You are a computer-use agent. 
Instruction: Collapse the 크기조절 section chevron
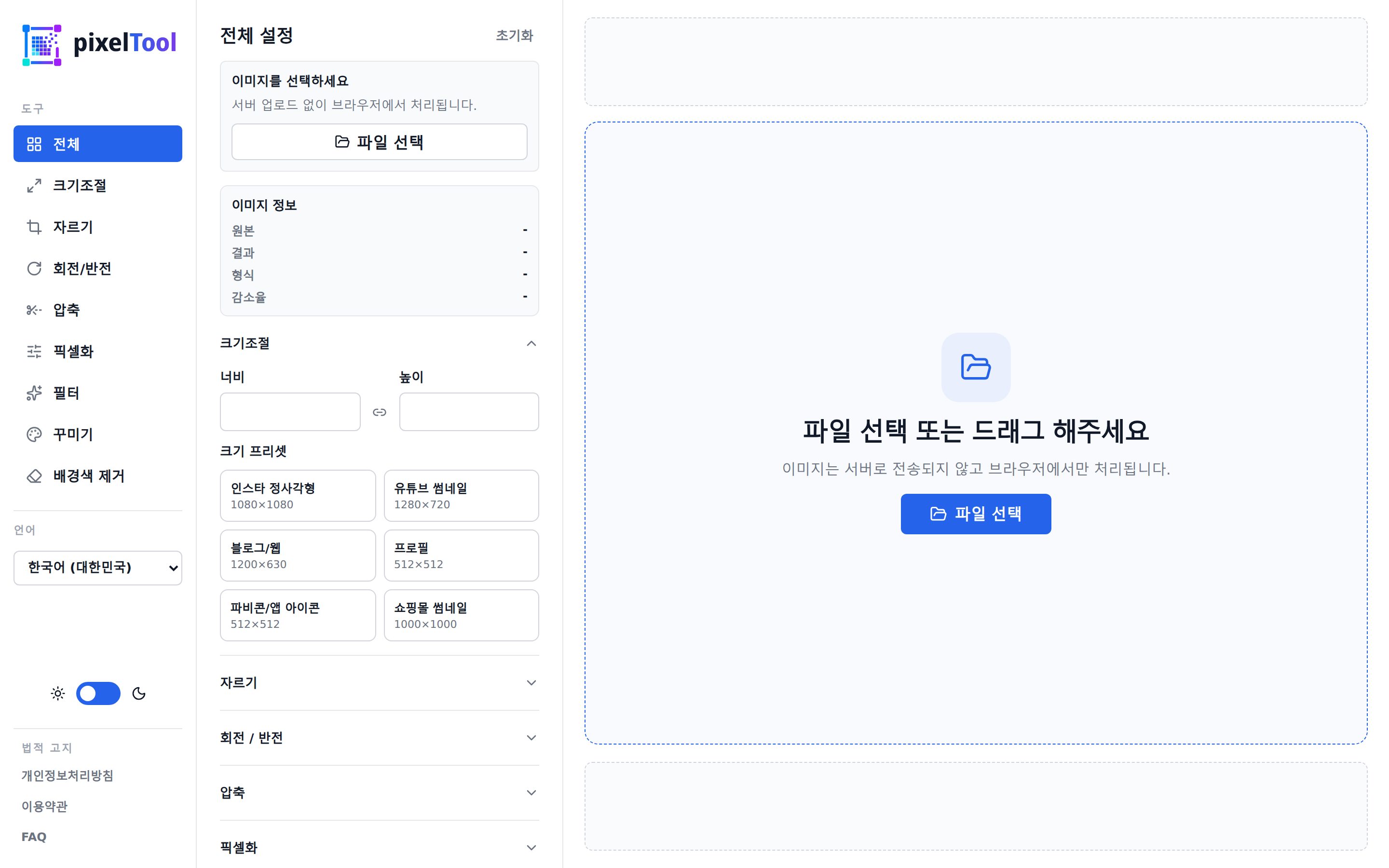pos(531,343)
